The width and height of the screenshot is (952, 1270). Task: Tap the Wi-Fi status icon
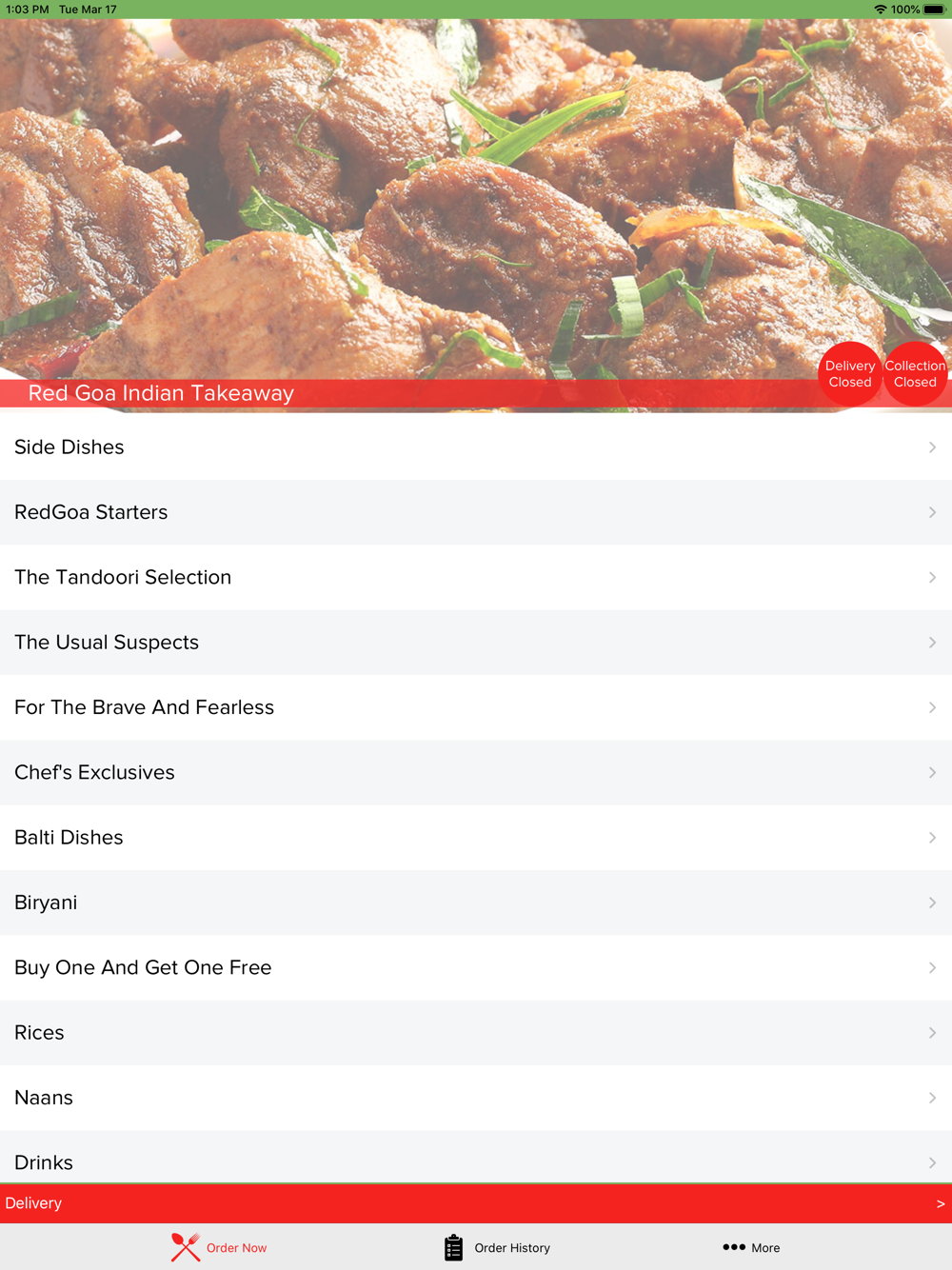coord(880,10)
